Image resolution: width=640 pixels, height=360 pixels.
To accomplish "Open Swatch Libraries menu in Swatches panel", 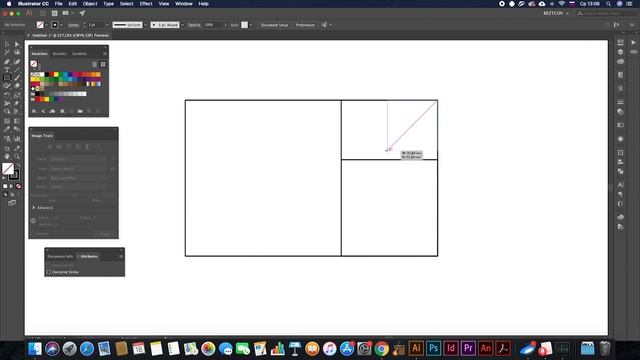I will pyautogui.click(x=34, y=111).
